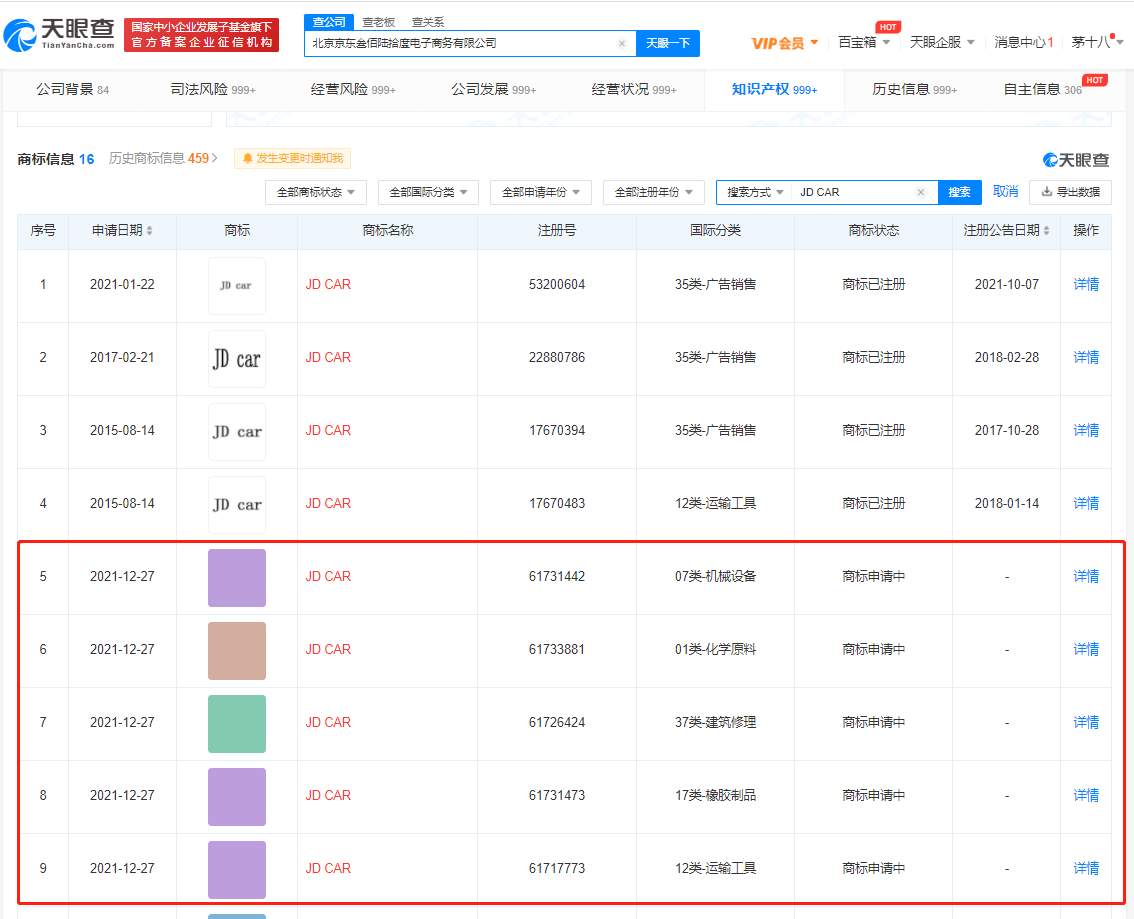The width and height of the screenshot is (1134, 919).
Task: Select the 查公司 search mode tab
Action: pos(329,22)
